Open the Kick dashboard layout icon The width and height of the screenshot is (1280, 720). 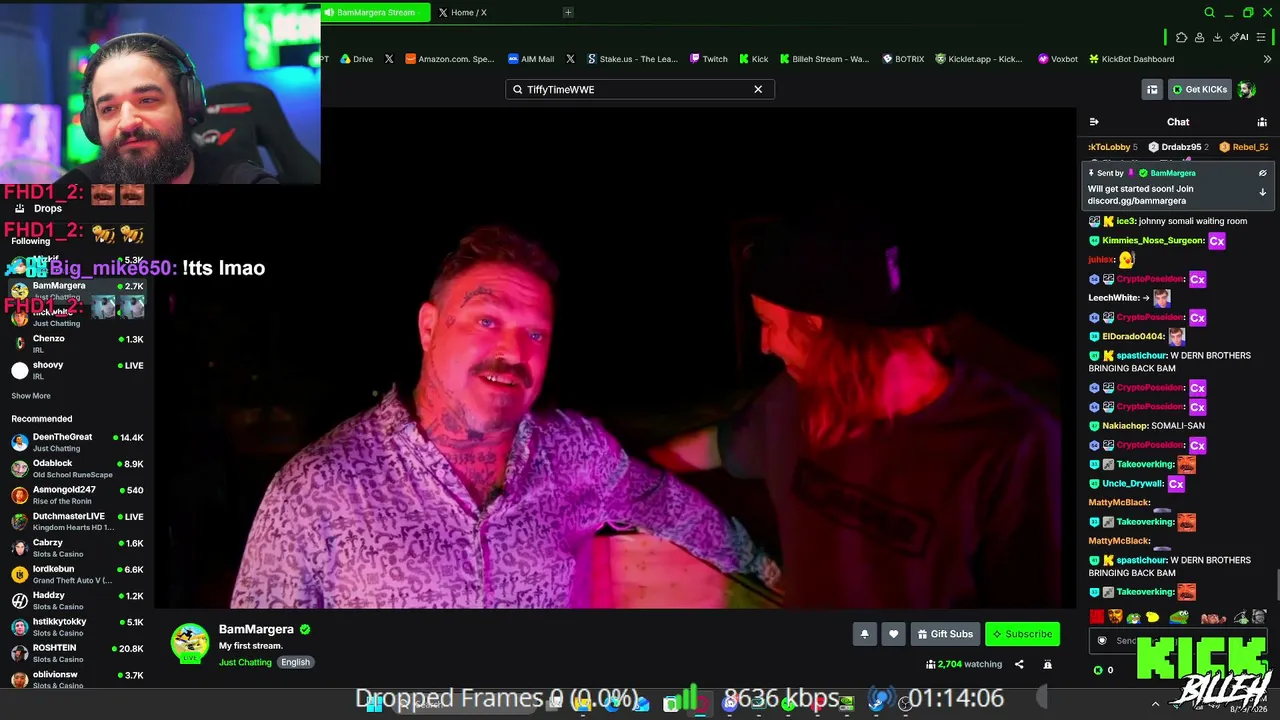[1152, 89]
